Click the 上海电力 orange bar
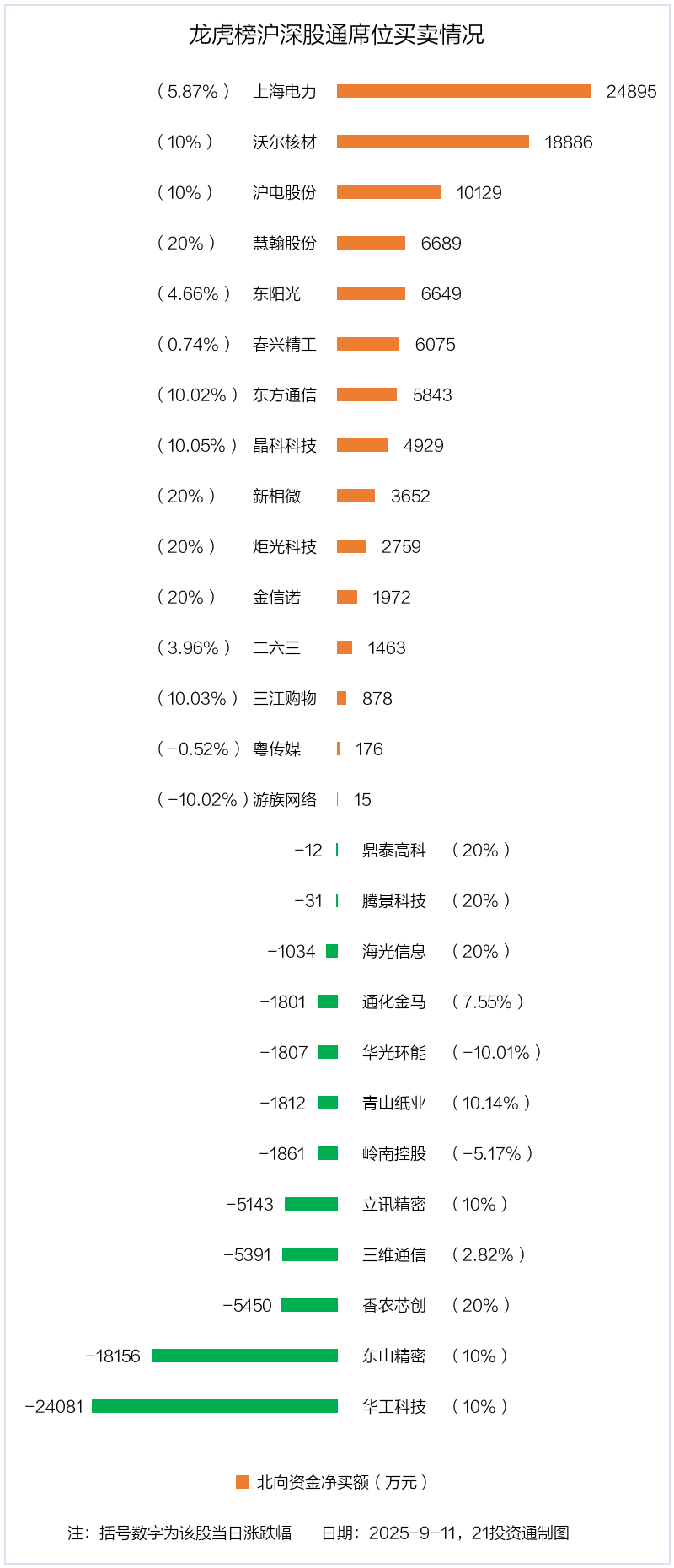 point(463,91)
